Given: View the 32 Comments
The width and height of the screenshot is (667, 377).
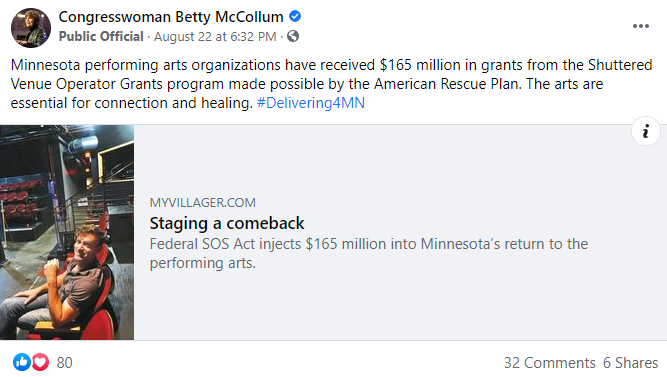Looking at the screenshot, I should coord(550,363).
